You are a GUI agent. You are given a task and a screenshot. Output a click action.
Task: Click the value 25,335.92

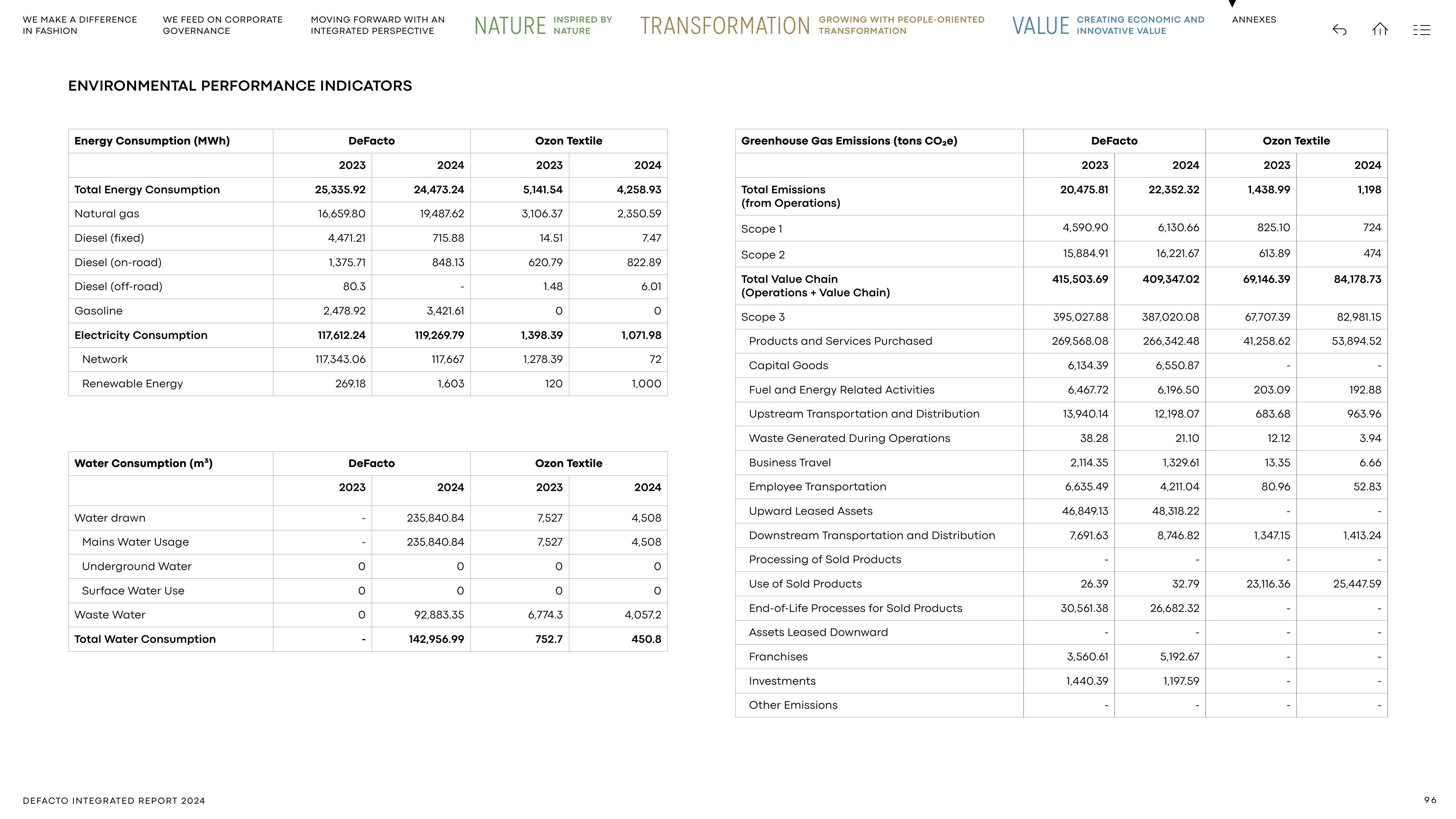pos(340,190)
